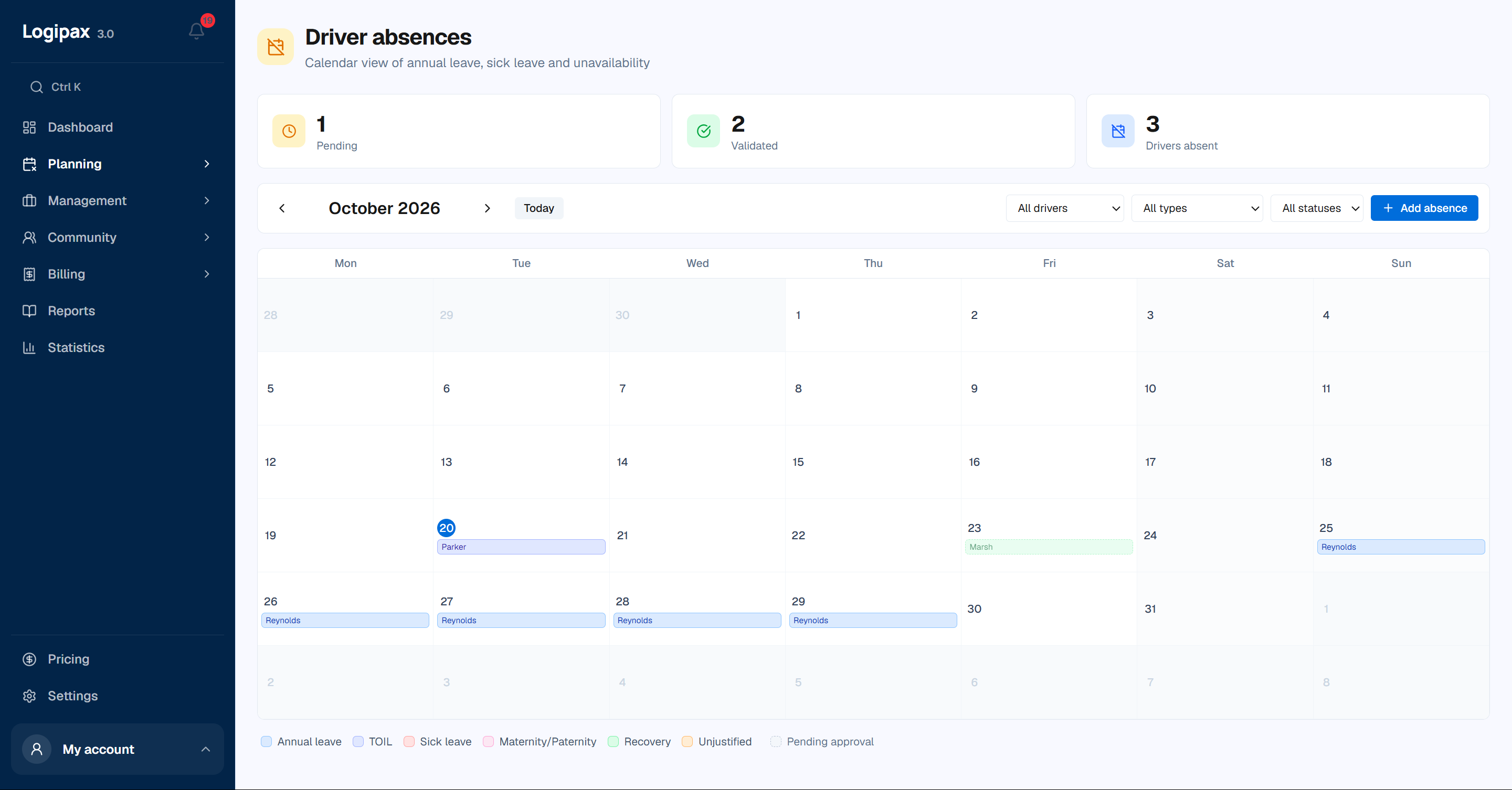
Task: Click the Pricing dollar icon
Action: click(x=29, y=659)
